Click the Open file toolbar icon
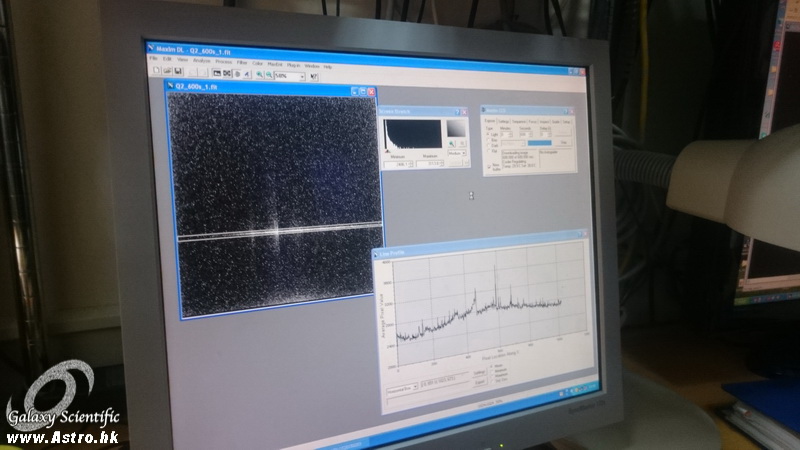Screen dimensions: 800x450 pos(167,71)
